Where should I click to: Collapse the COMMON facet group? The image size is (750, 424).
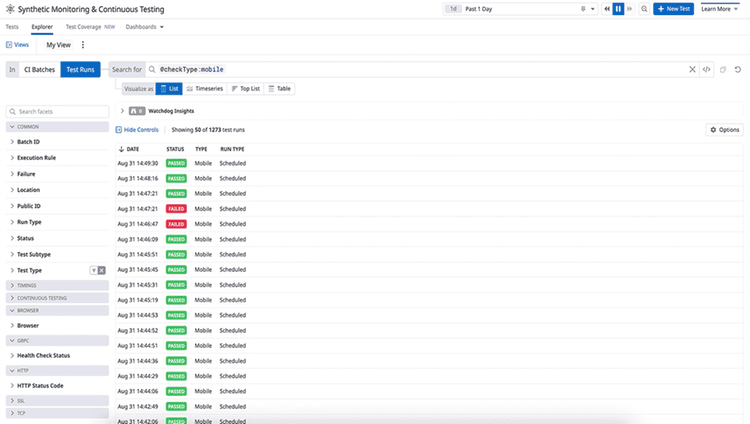[x=57, y=127]
